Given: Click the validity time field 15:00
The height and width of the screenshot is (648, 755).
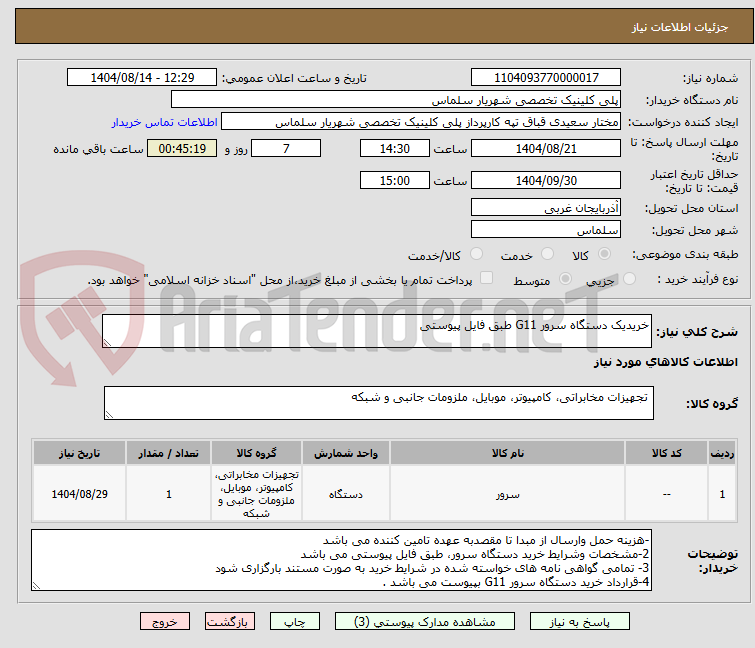Looking at the screenshot, I should tap(394, 180).
